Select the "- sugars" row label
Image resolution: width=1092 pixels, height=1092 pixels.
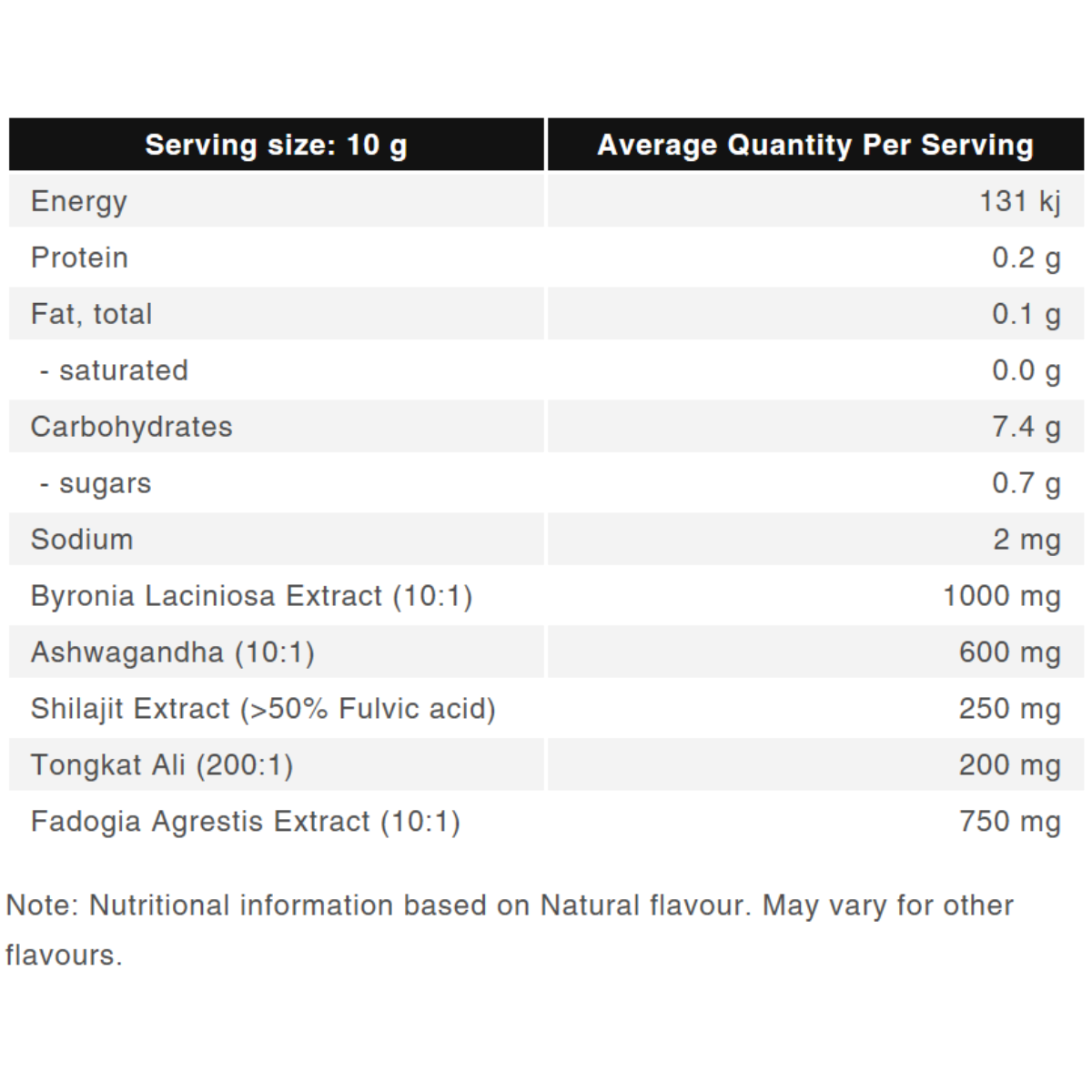(96, 483)
